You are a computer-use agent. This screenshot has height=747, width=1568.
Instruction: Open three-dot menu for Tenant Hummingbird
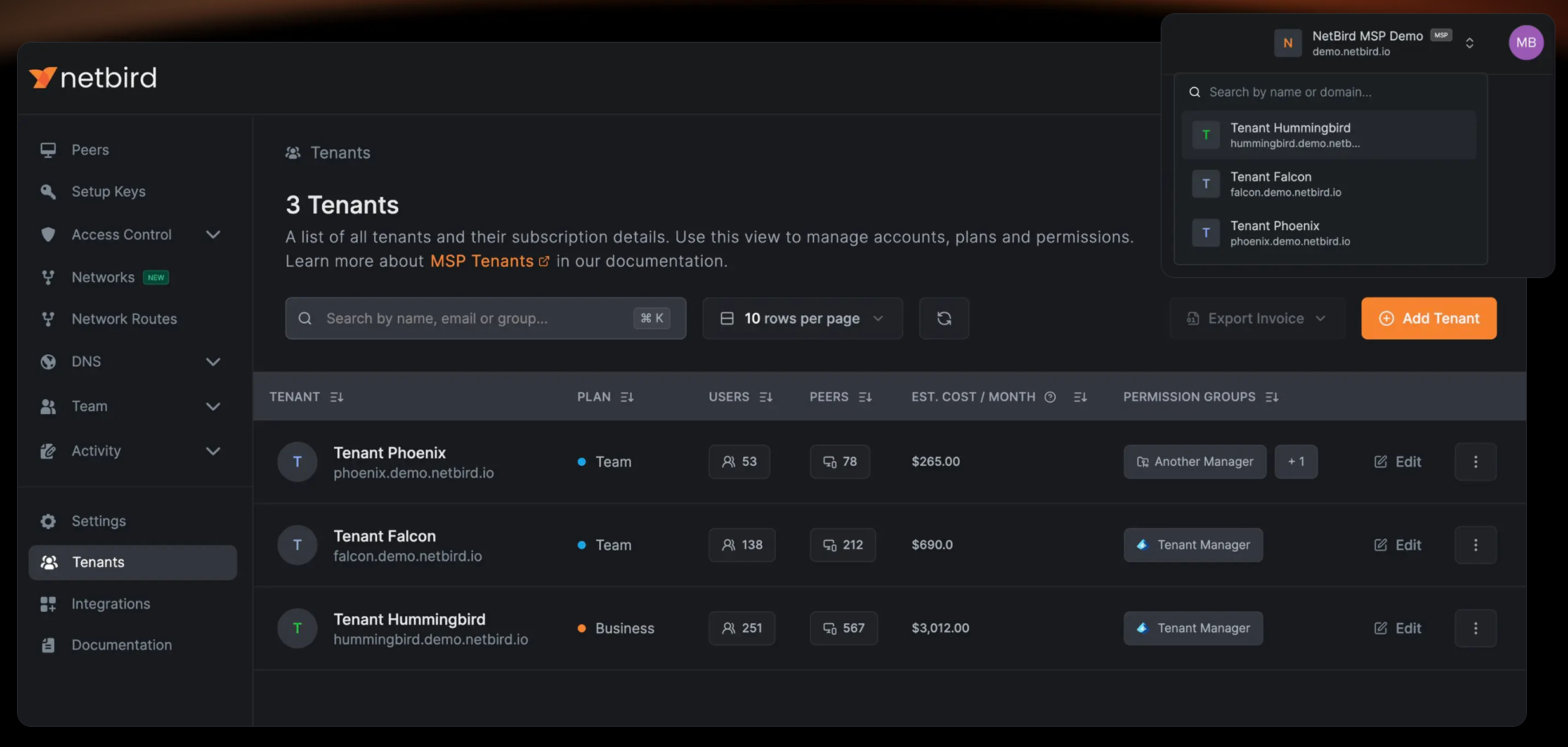(x=1475, y=628)
